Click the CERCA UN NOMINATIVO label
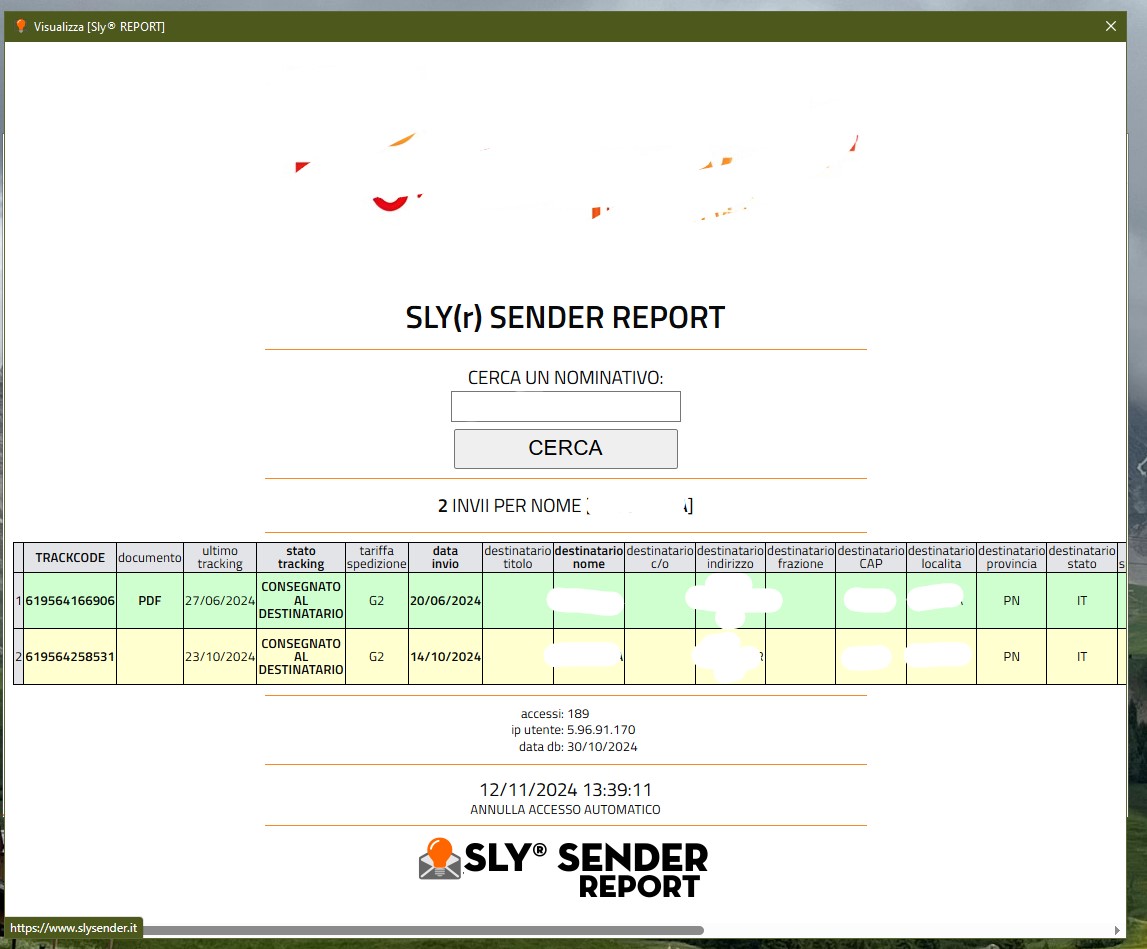 565,378
